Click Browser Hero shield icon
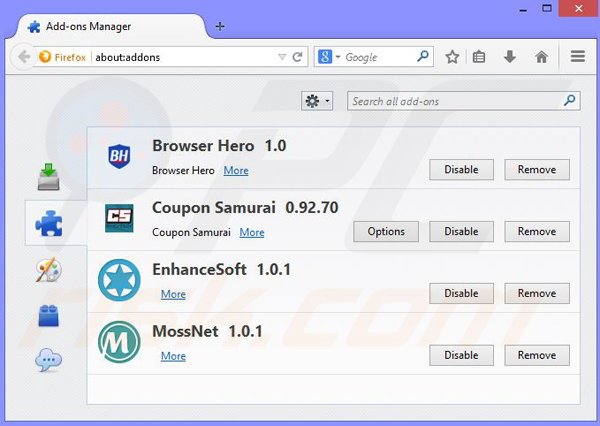The width and height of the screenshot is (600, 426). [119, 156]
